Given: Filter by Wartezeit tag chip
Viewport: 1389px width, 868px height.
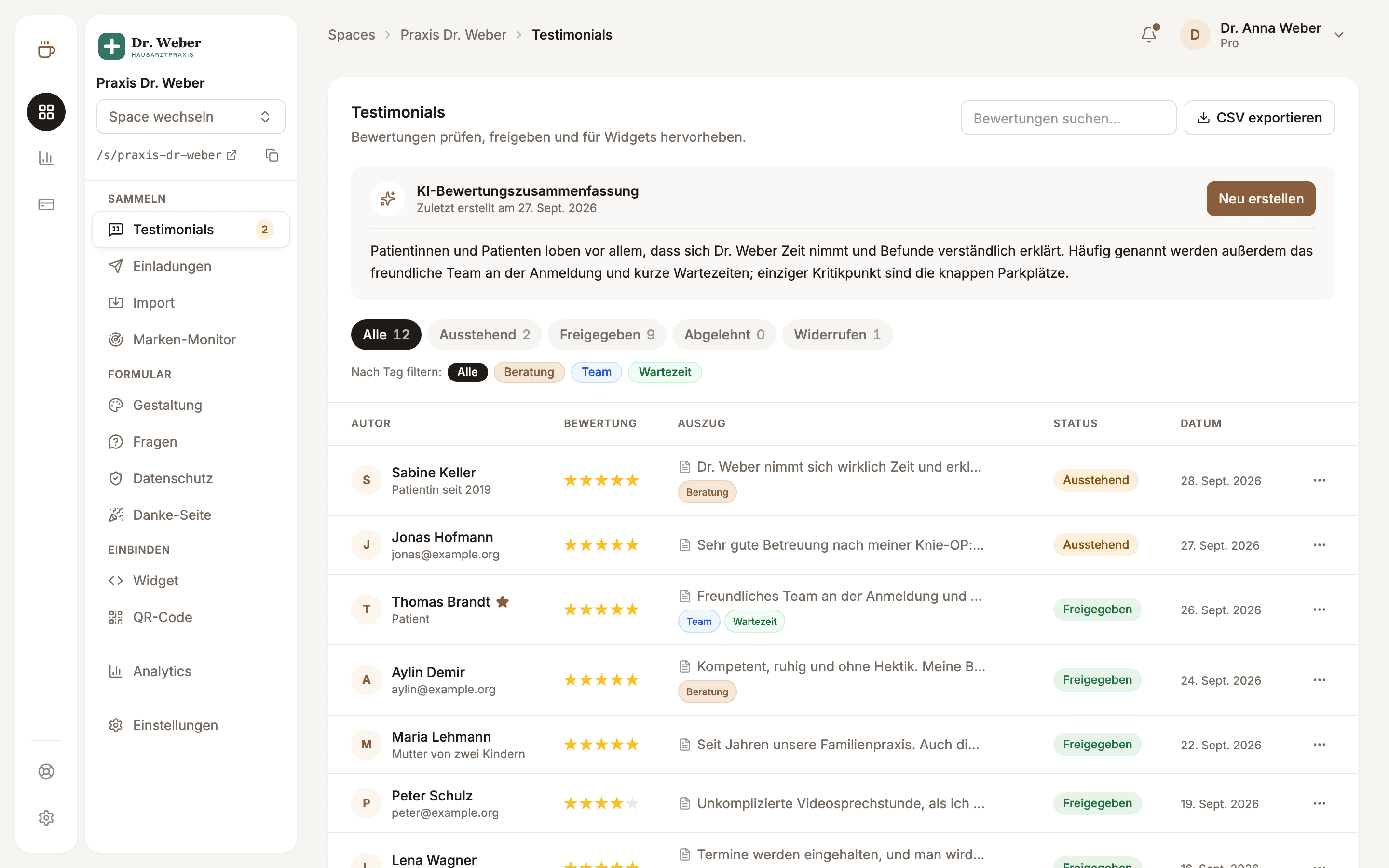Looking at the screenshot, I should pyautogui.click(x=665, y=372).
